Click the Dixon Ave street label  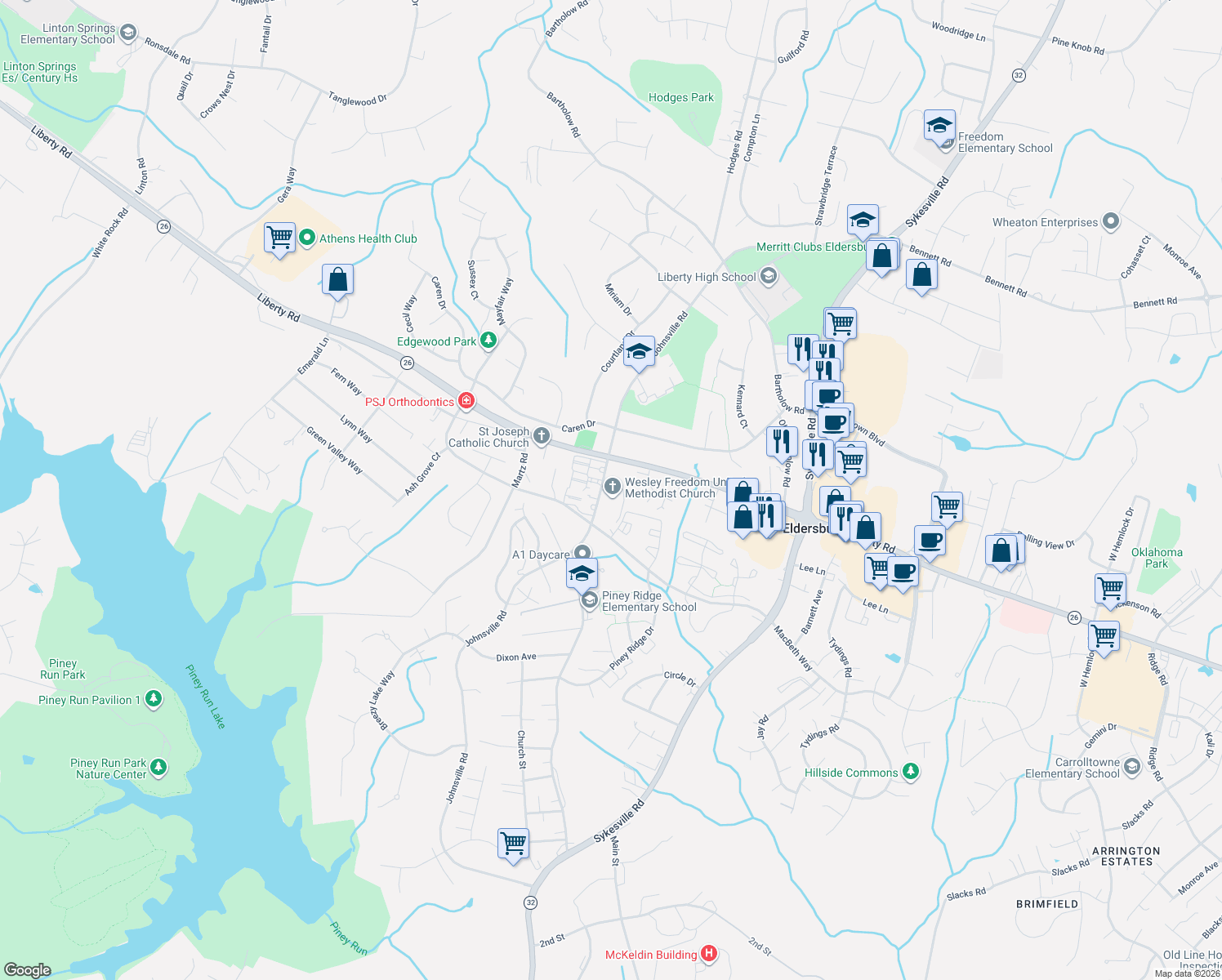click(x=516, y=657)
